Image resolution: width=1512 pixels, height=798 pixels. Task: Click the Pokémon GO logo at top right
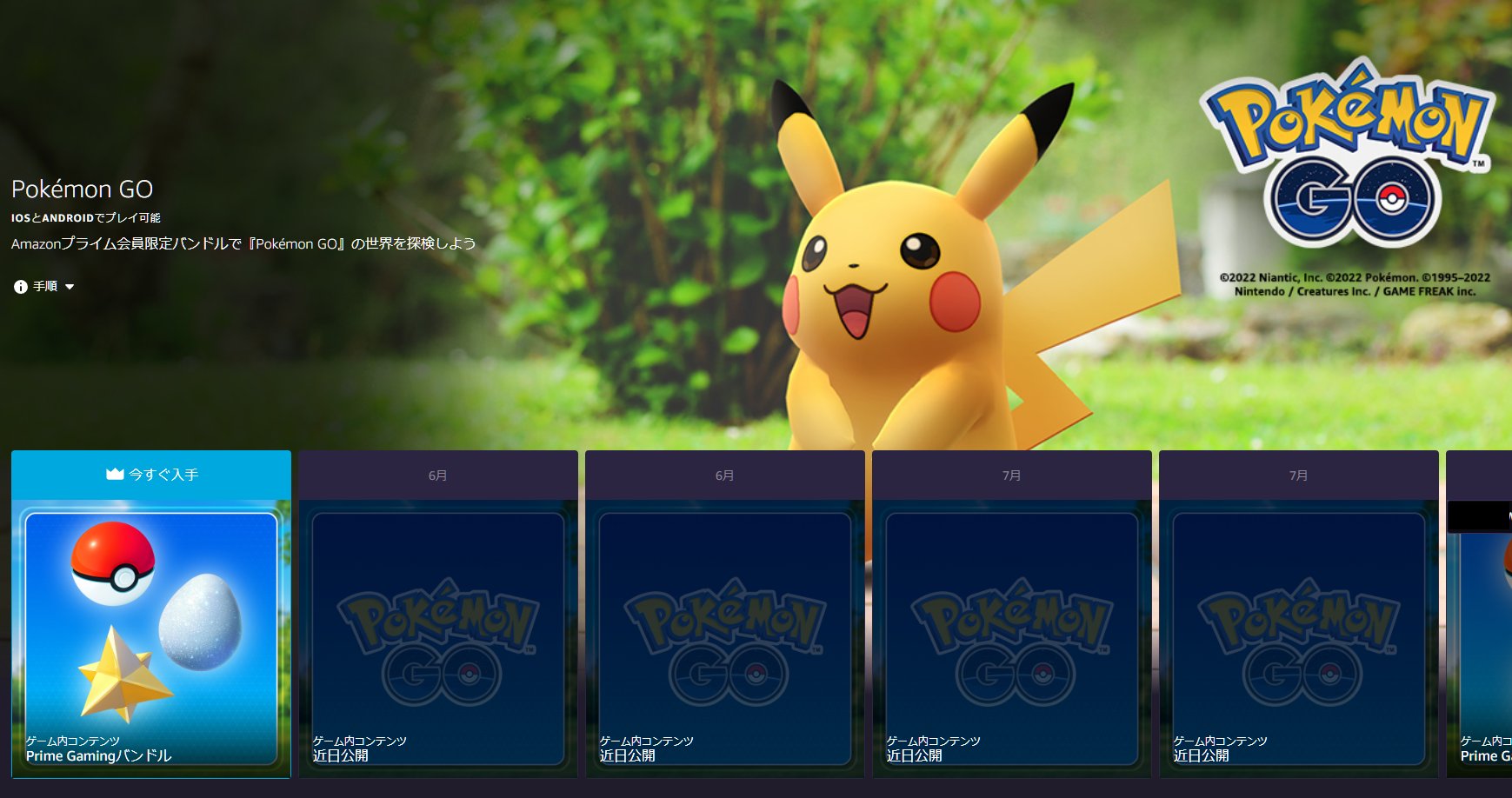[x=1349, y=153]
